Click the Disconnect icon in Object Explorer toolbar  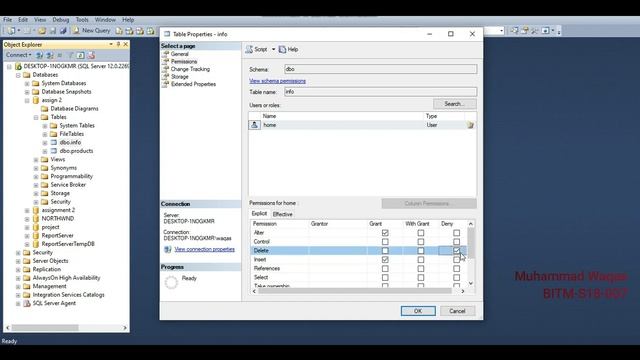pyautogui.click(x=50, y=55)
